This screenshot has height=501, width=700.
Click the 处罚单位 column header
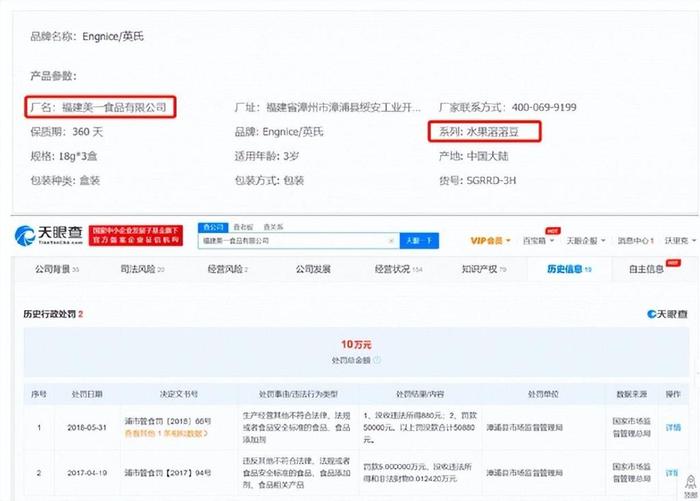click(x=543, y=394)
